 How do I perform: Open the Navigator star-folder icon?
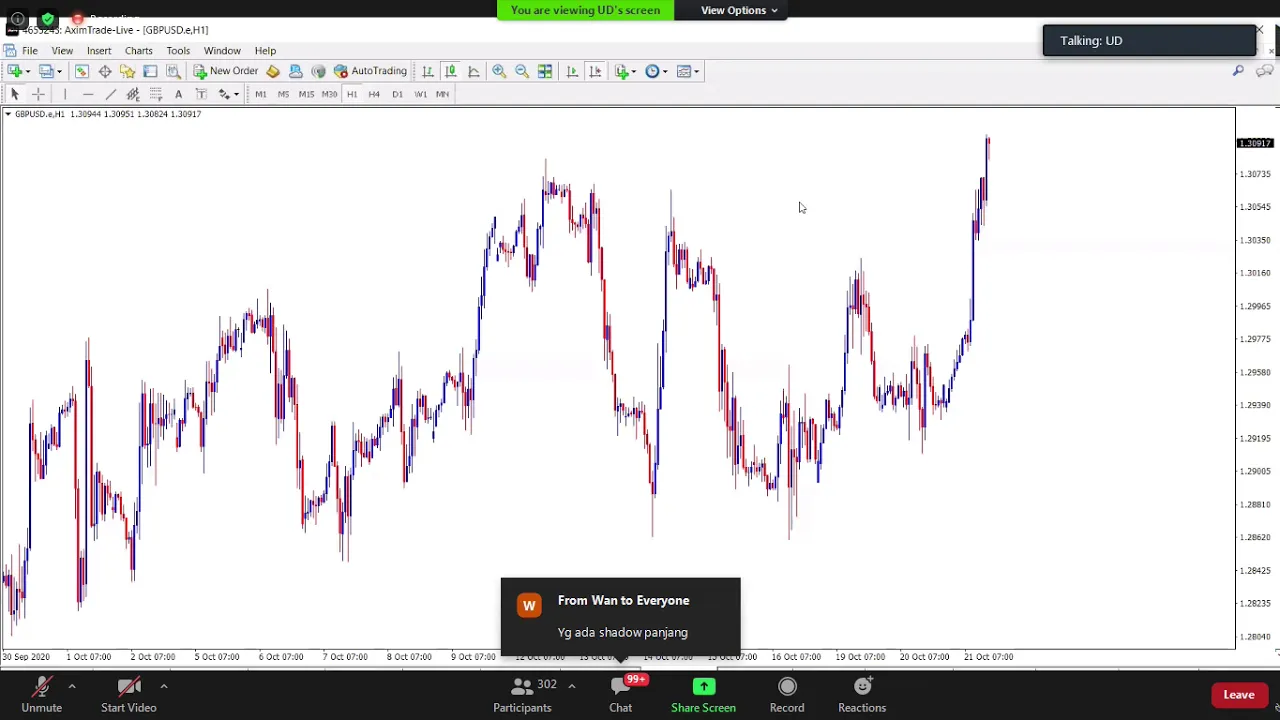tap(127, 71)
